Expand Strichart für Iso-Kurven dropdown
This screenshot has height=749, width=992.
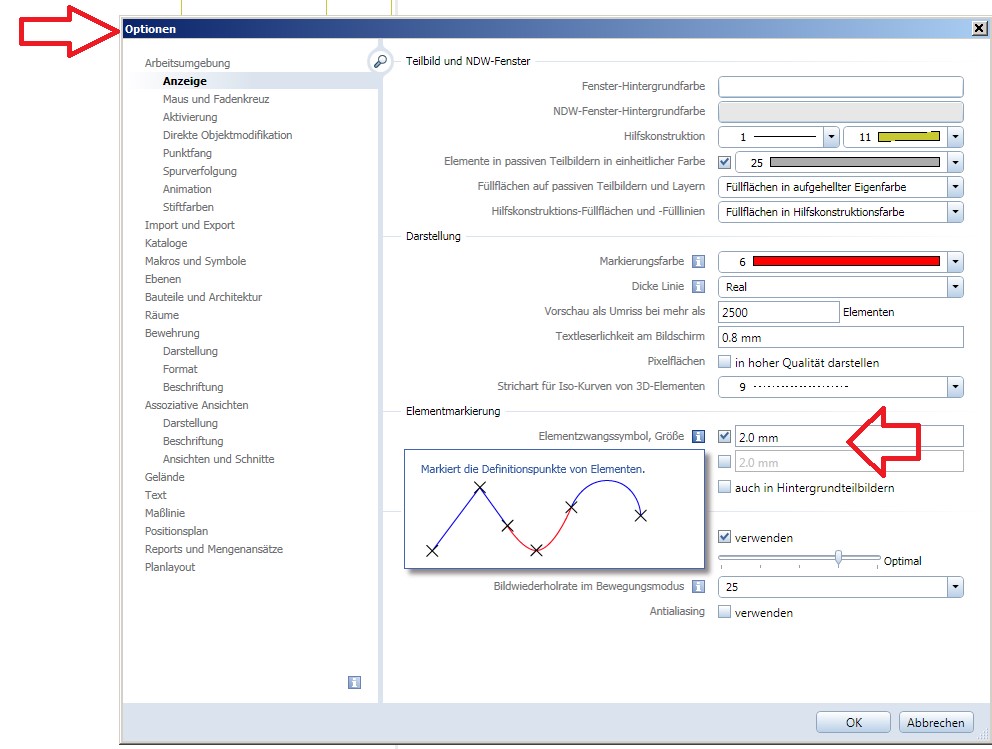point(955,387)
